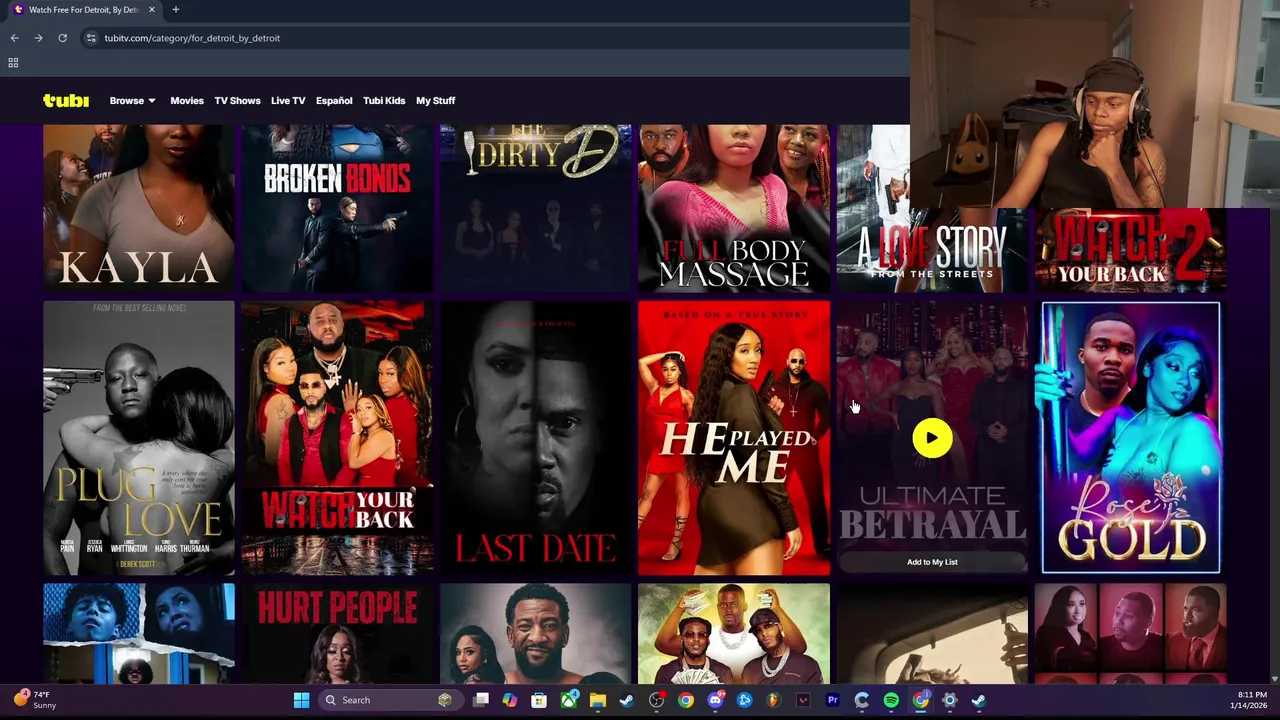The width and height of the screenshot is (1280, 720).
Task: Reload the Tubi page
Action: pyautogui.click(x=62, y=38)
